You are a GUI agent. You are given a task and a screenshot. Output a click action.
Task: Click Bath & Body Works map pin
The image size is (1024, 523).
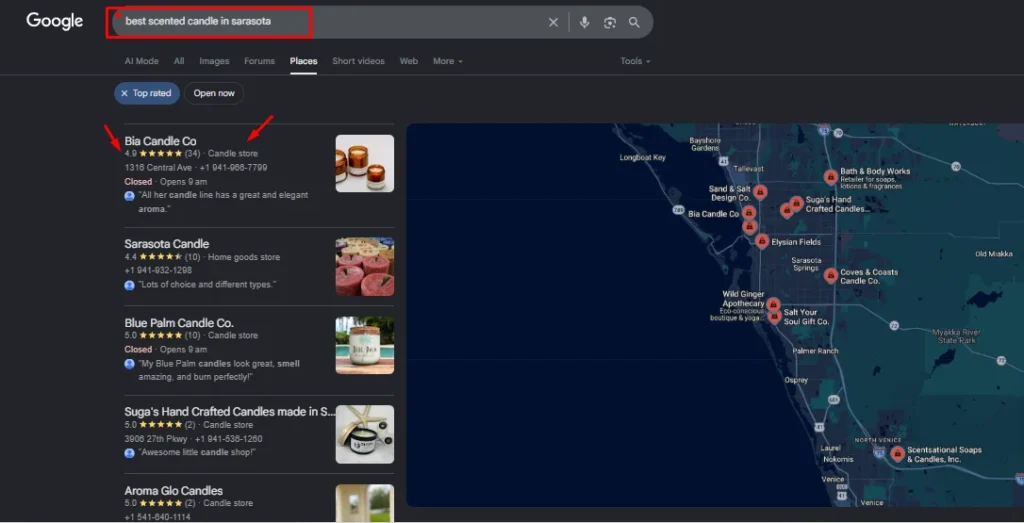(831, 177)
